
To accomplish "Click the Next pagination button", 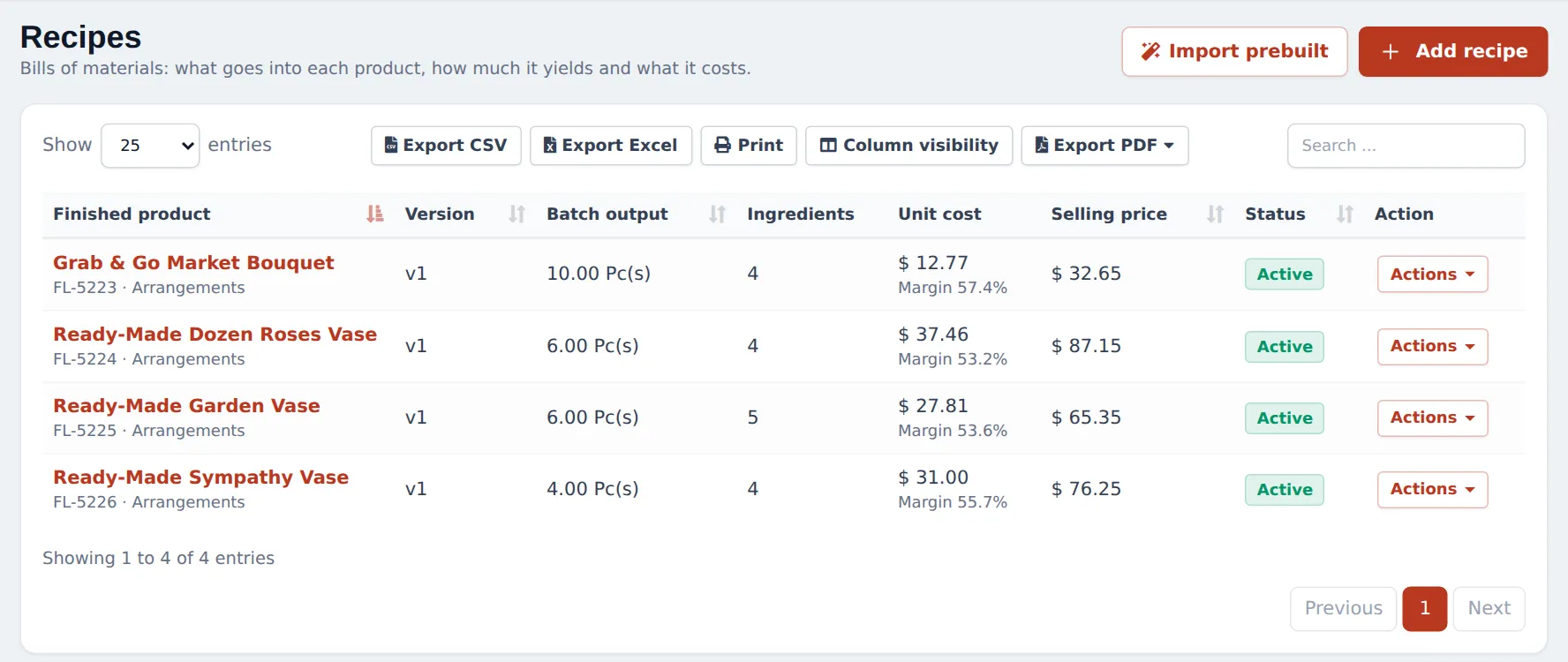I will tap(1489, 608).
